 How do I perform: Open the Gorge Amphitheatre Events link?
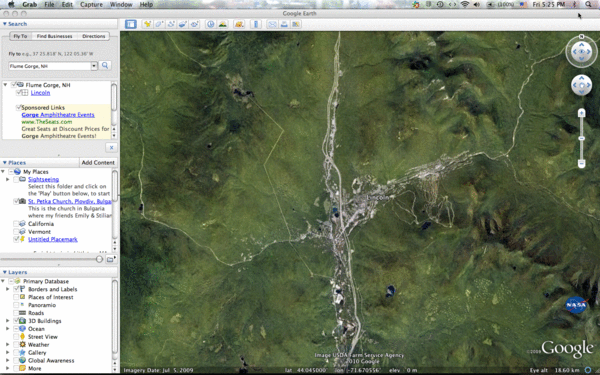pyautogui.click(x=58, y=115)
